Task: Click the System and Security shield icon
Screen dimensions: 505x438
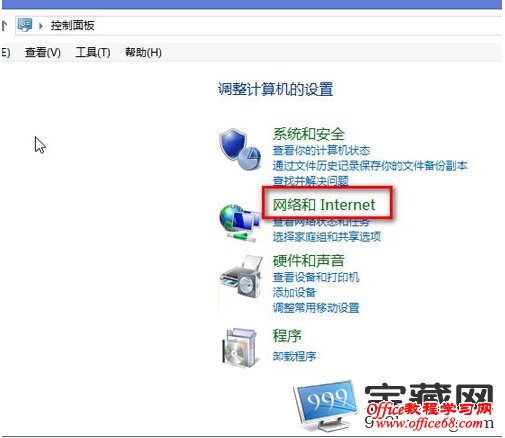Action: 240,149
